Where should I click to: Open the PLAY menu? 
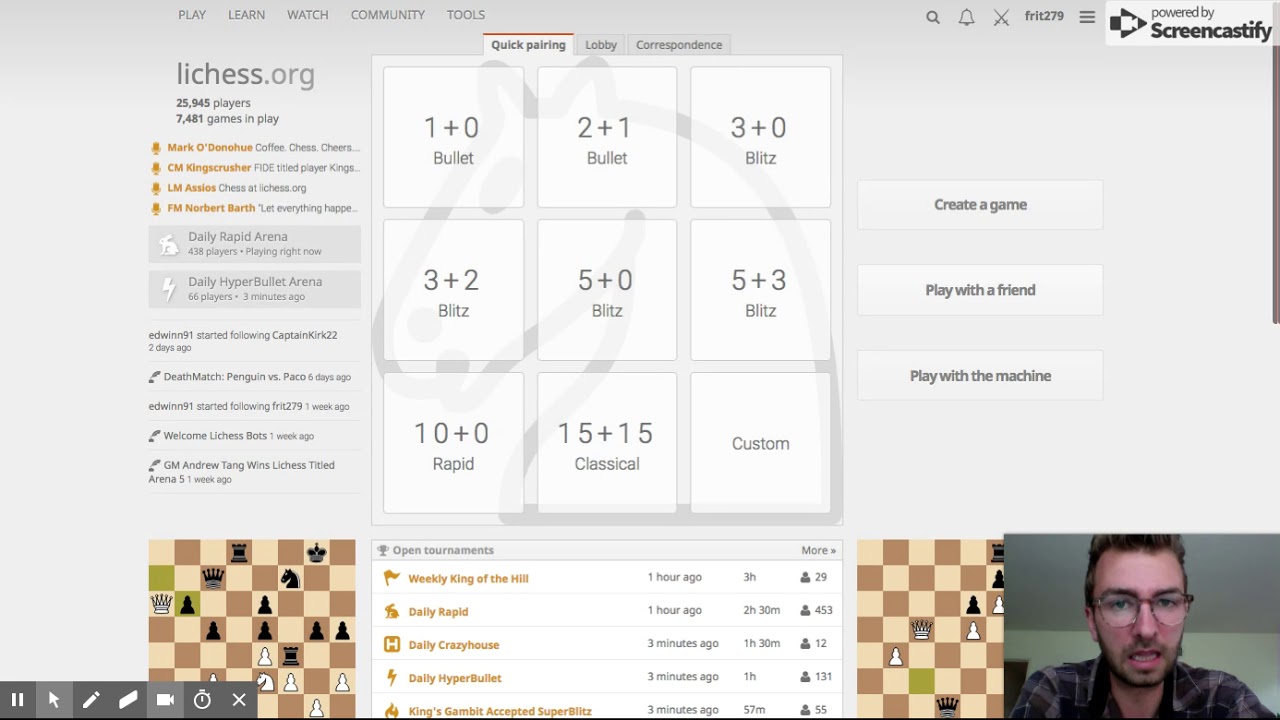click(192, 15)
